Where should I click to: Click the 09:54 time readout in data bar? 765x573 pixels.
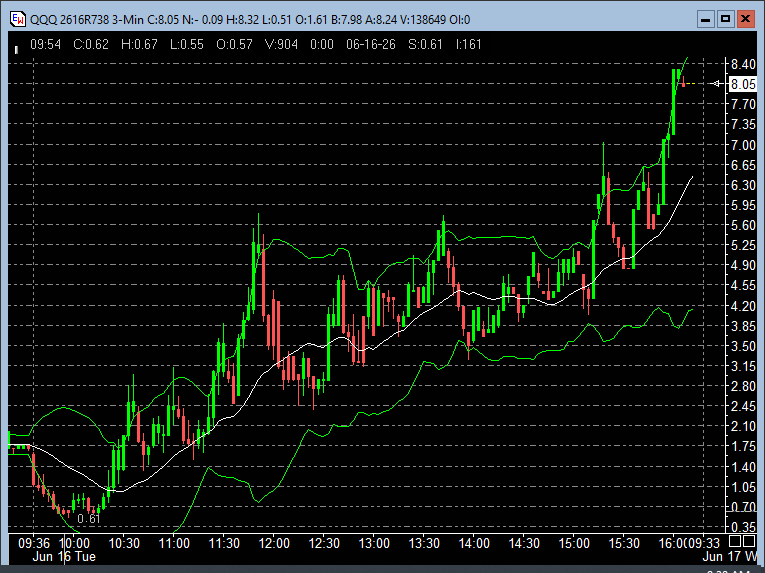click(45, 44)
